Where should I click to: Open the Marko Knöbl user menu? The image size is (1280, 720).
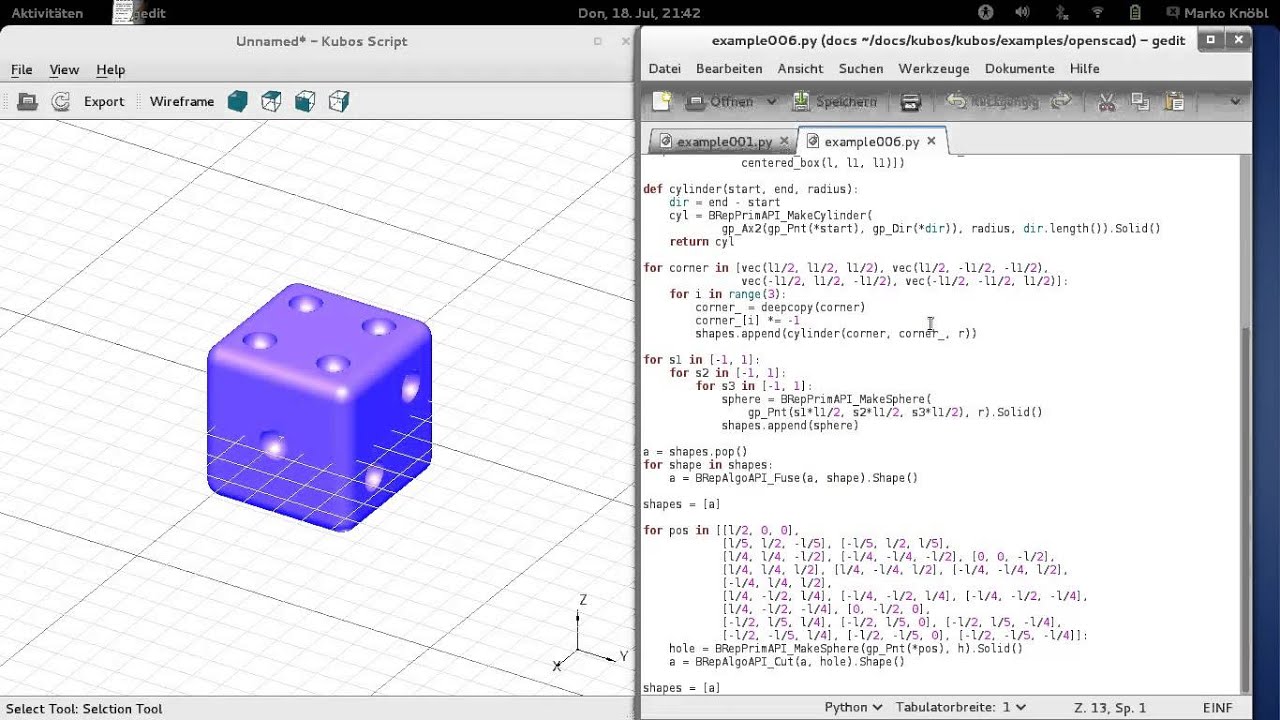pyautogui.click(x=1216, y=13)
